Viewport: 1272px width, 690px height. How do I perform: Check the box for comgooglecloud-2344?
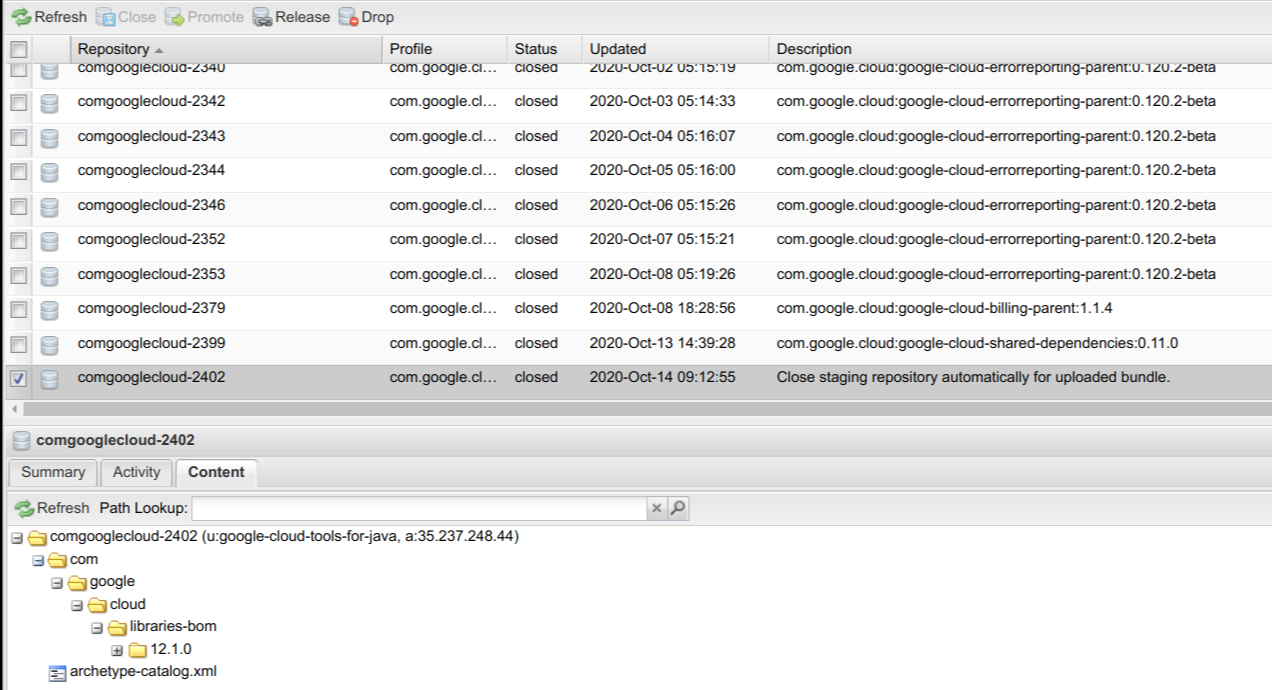click(18, 171)
